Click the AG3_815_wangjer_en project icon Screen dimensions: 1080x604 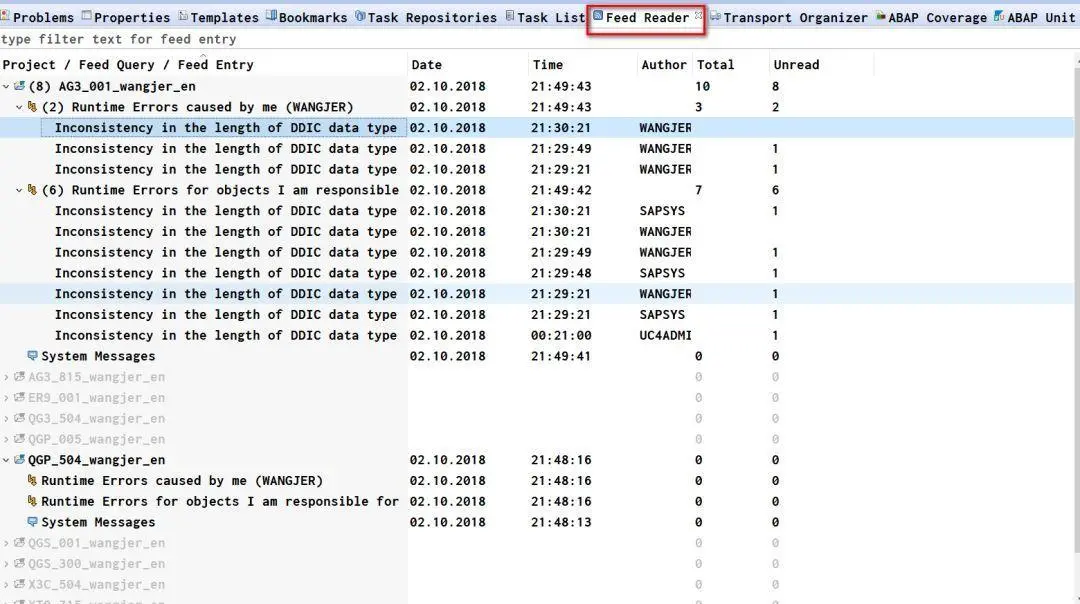pos(19,377)
